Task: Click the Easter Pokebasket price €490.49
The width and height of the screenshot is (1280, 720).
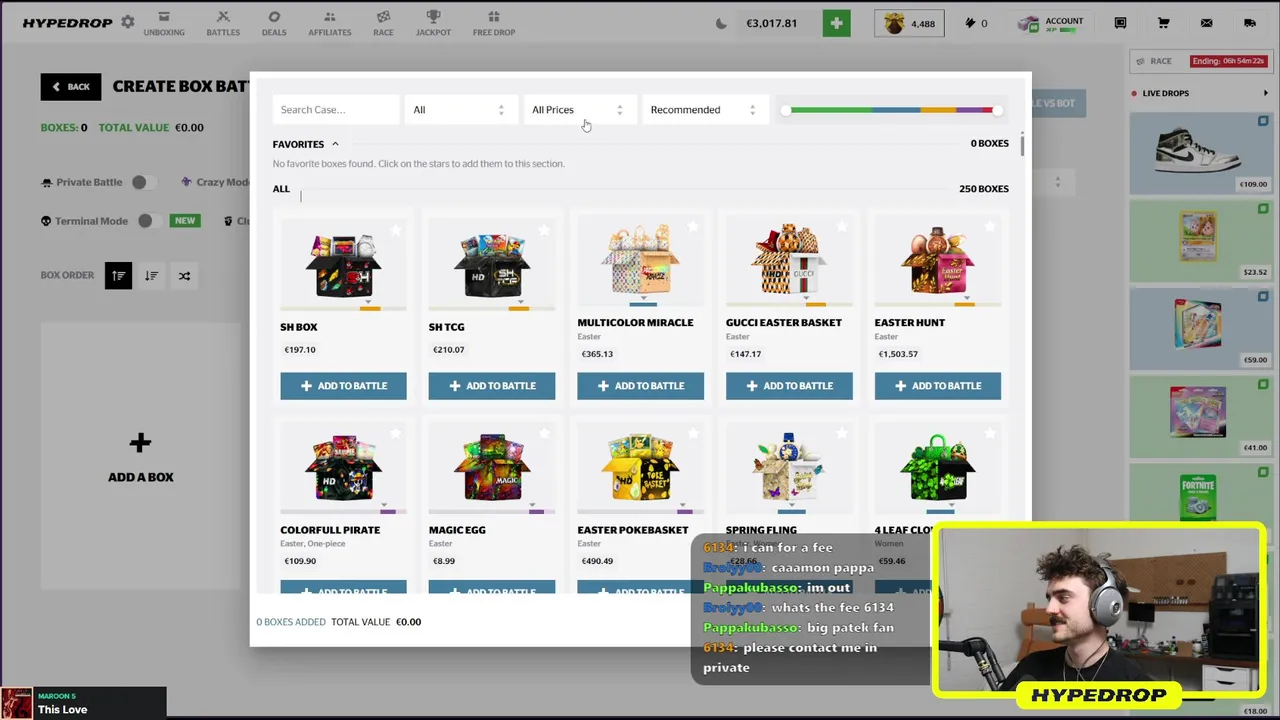Action: [x=597, y=561]
